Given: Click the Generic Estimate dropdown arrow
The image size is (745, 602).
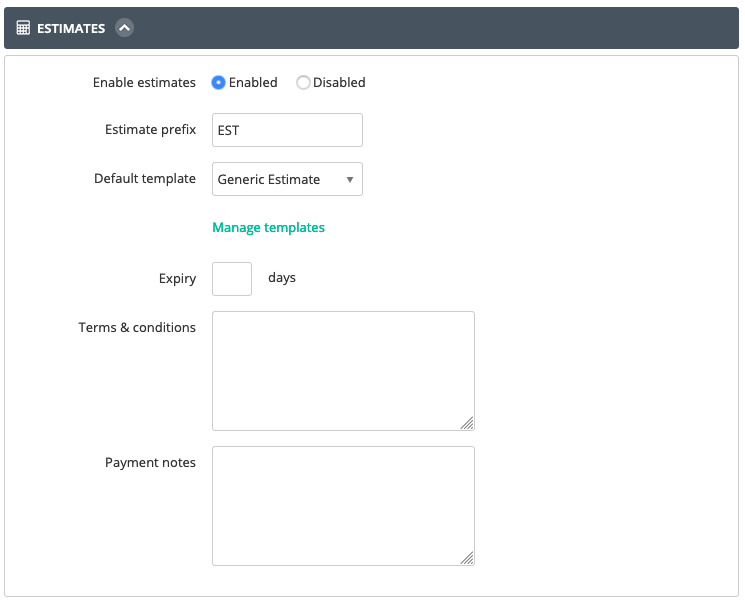Looking at the screenshot, I should [x=350, y=180].
